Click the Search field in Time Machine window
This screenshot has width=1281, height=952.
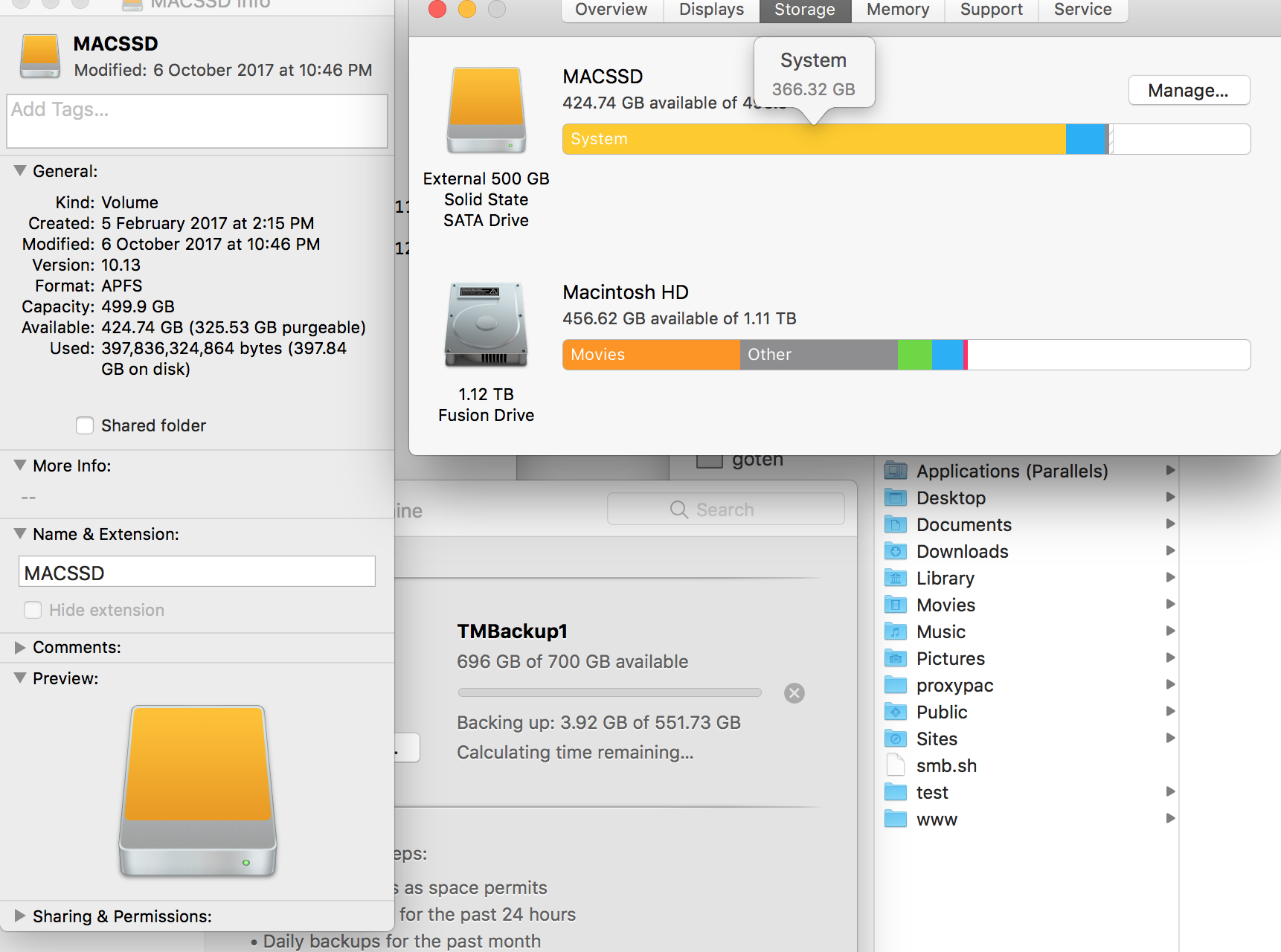tap(726, 509)
